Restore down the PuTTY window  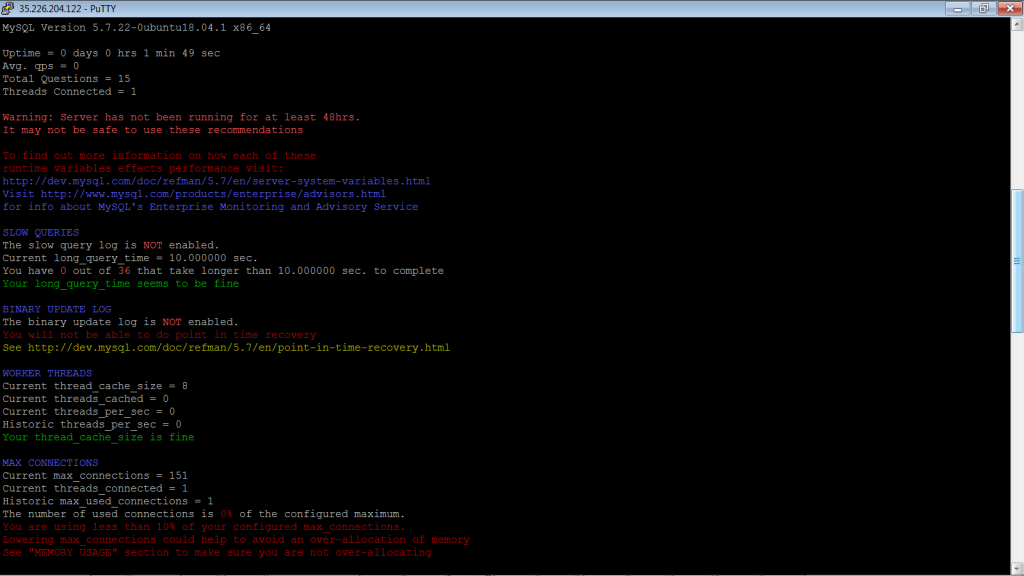[x=983, y=8]
